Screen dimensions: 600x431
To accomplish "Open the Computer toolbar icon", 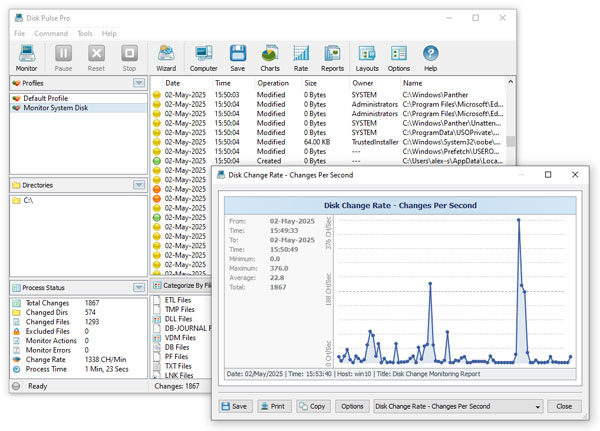I will tap(204, 58).
